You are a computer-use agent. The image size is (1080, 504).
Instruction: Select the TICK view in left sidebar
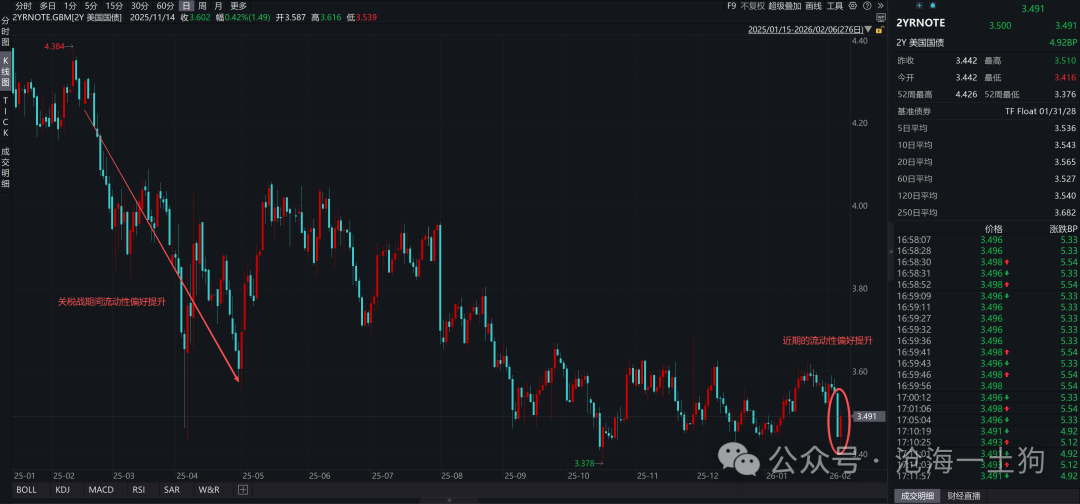point(5,116)
